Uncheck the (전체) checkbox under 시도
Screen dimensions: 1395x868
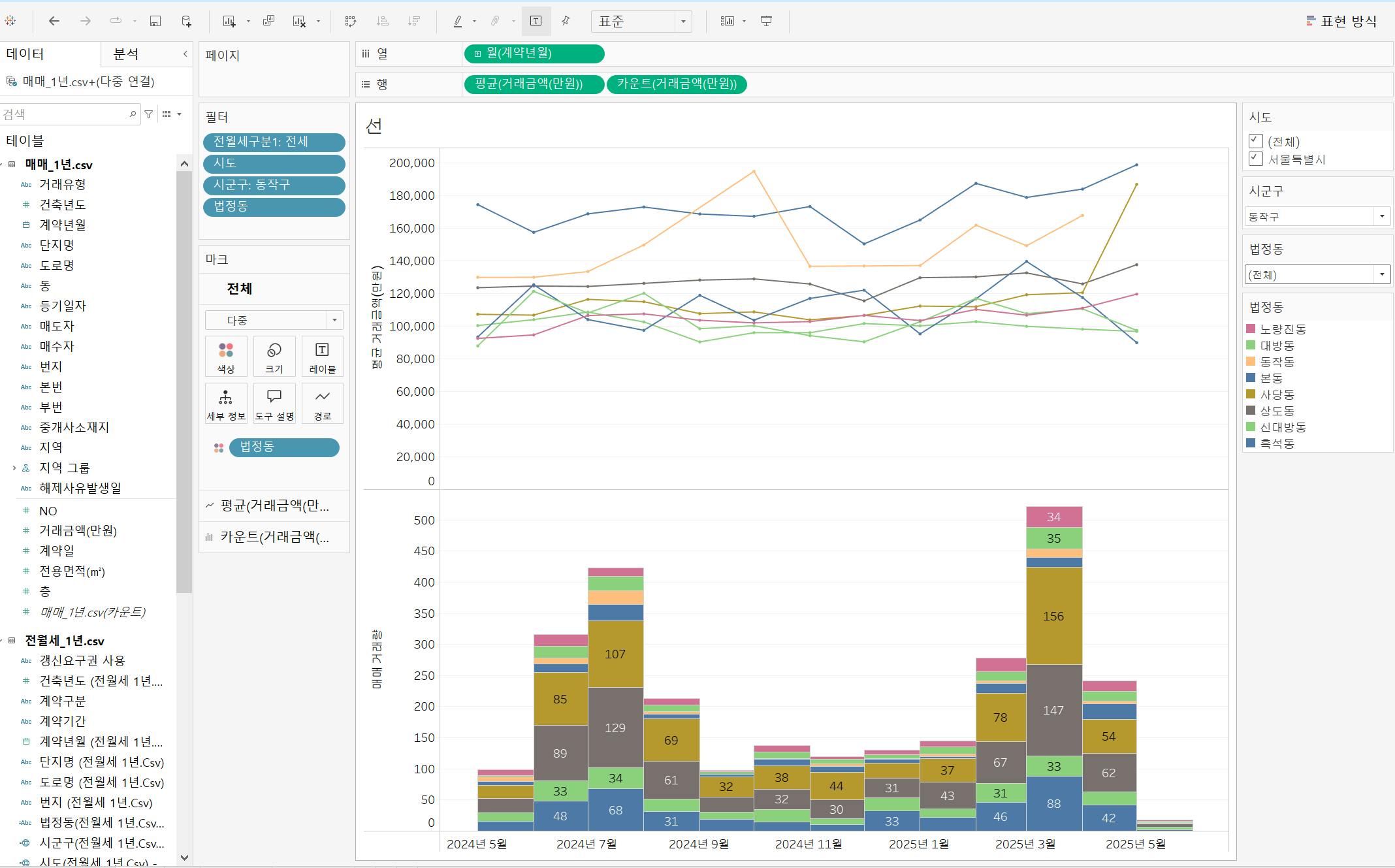(1255, 141)
